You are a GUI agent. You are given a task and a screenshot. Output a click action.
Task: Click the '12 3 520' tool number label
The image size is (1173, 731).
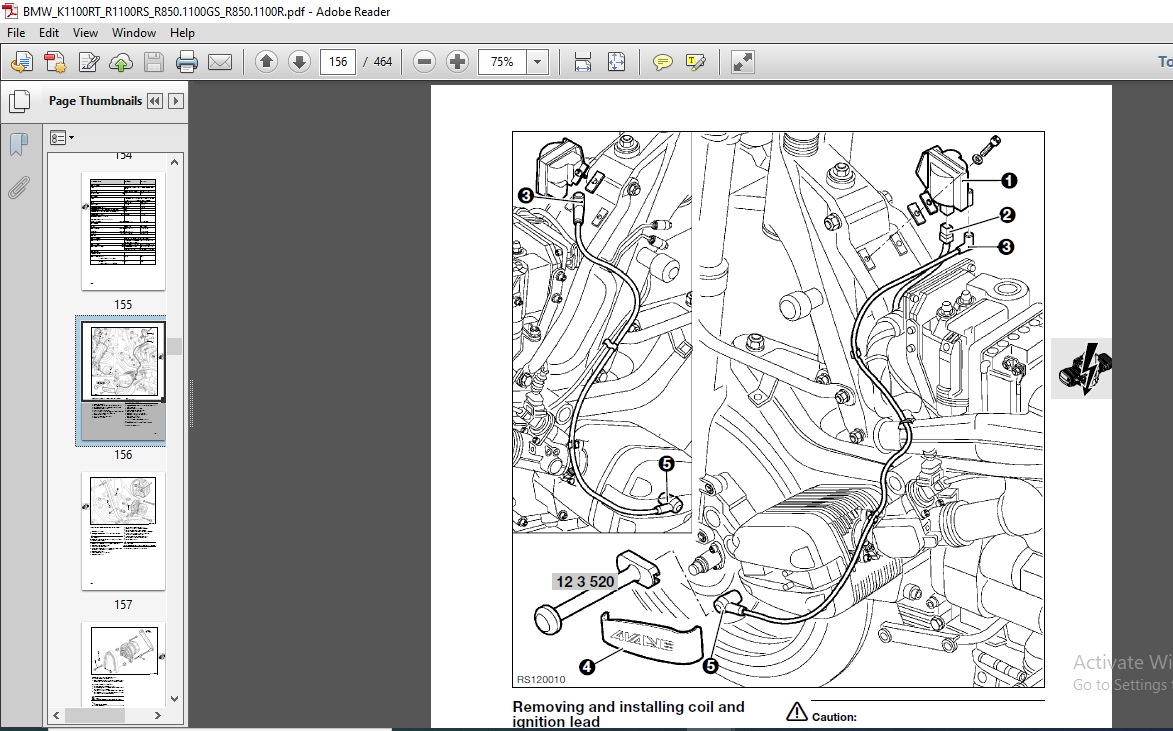tap(585, 581)
